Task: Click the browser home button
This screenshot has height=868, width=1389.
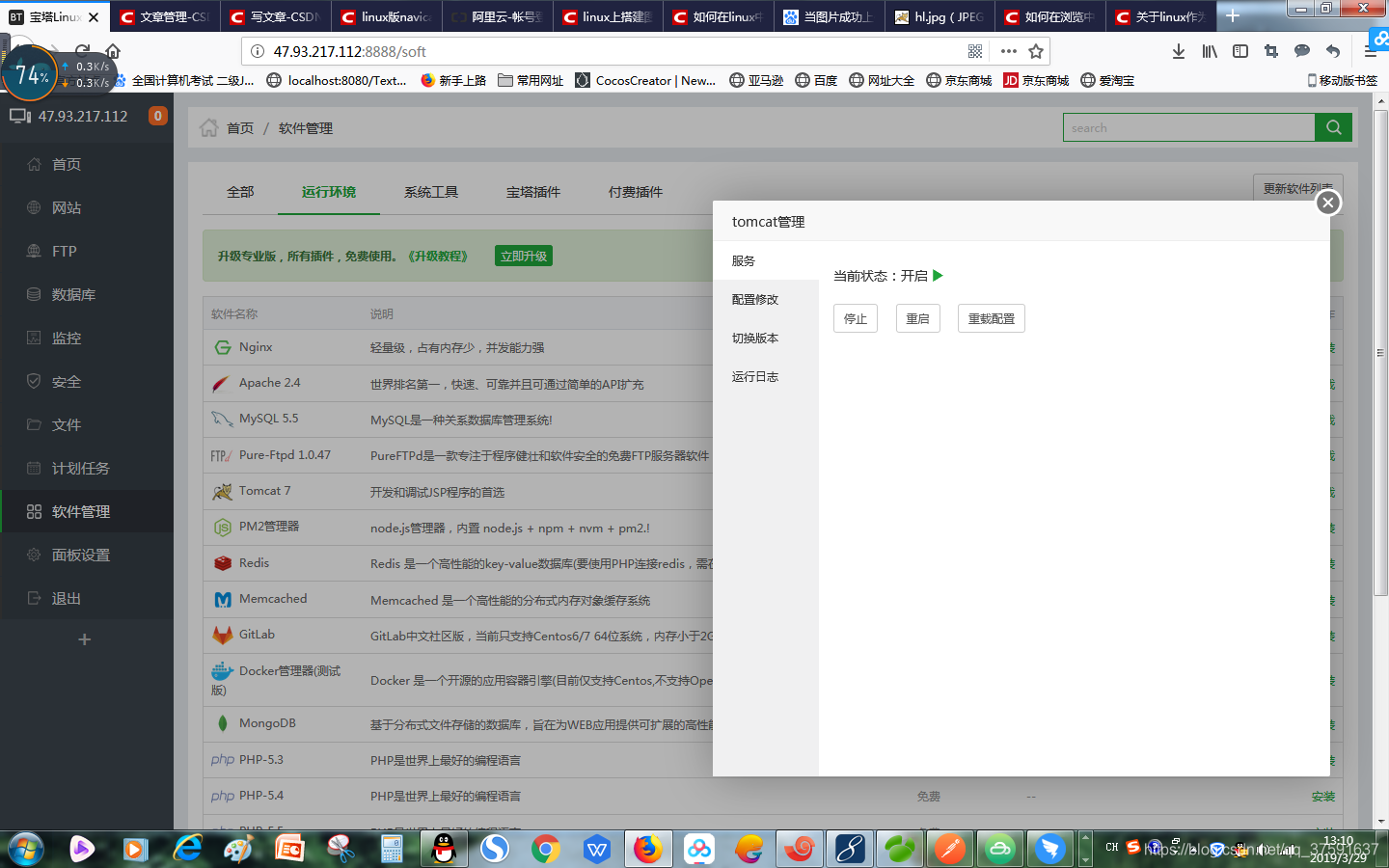Action: (113, 51)
